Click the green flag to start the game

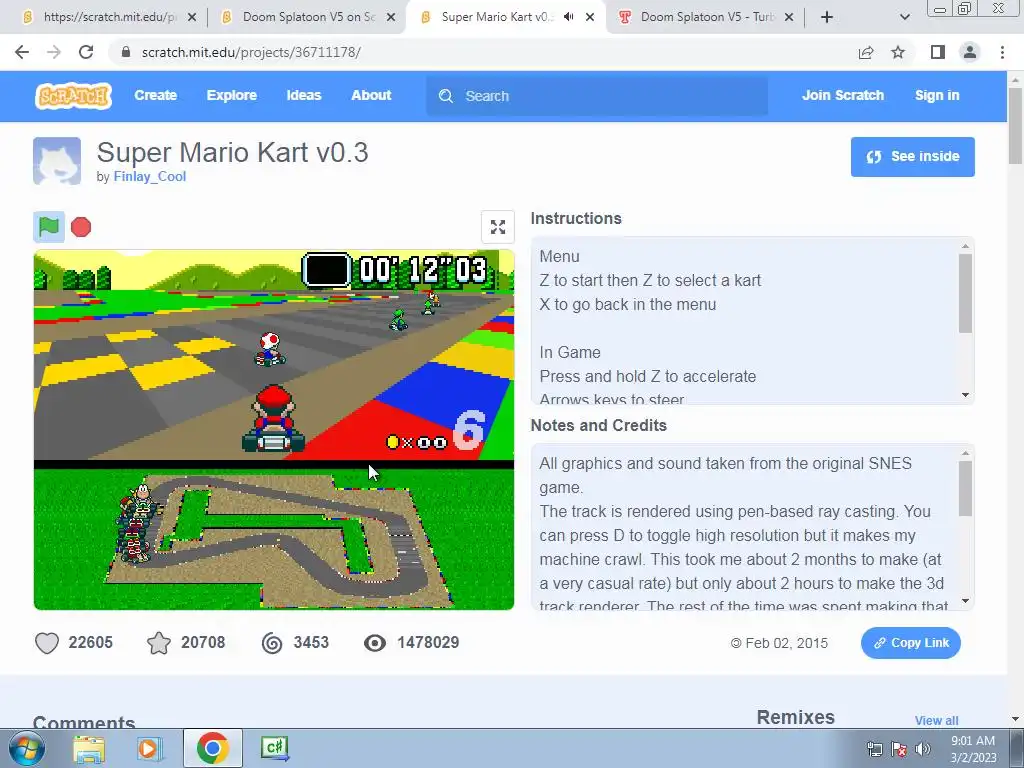49,227
